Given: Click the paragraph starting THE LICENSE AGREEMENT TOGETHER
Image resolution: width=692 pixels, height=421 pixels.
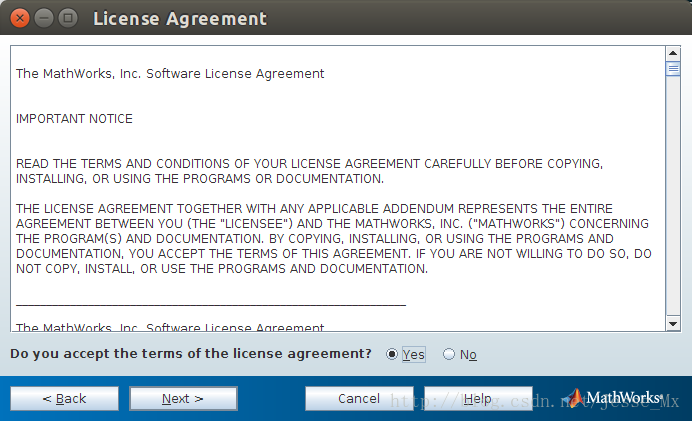Looking at the screenshot, I should coord(332,238).
